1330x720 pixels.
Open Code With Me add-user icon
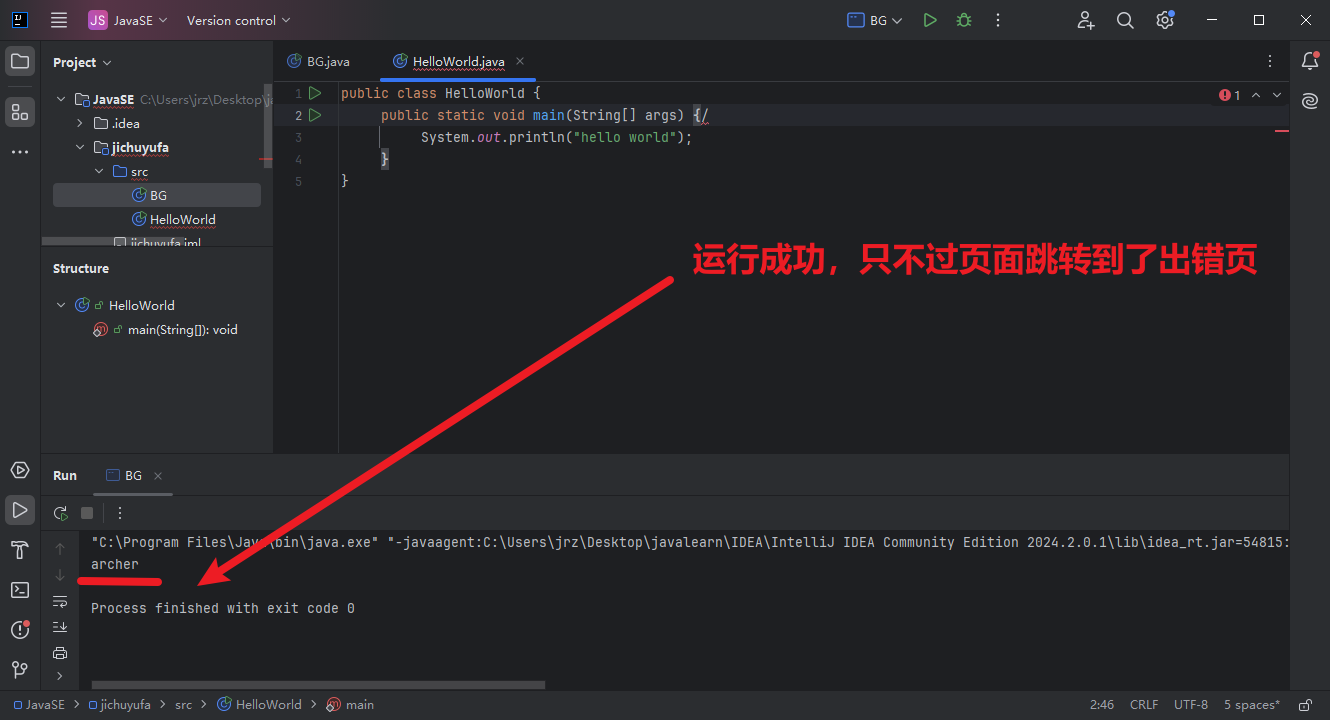coord(1086,20)
